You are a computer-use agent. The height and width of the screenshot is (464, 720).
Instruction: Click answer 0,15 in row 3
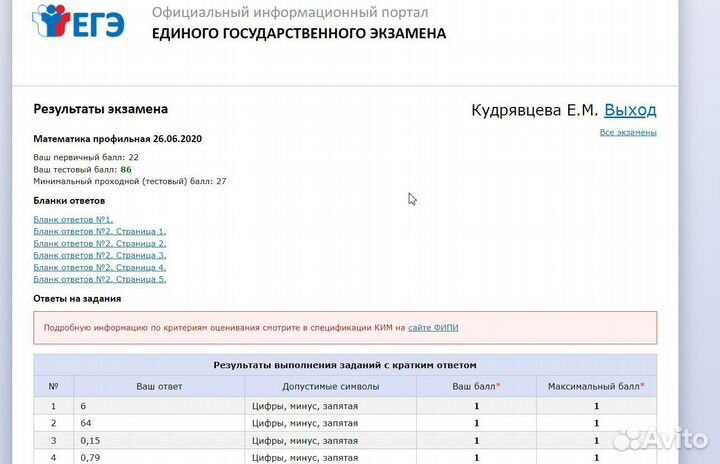click(x=90, y=441)
